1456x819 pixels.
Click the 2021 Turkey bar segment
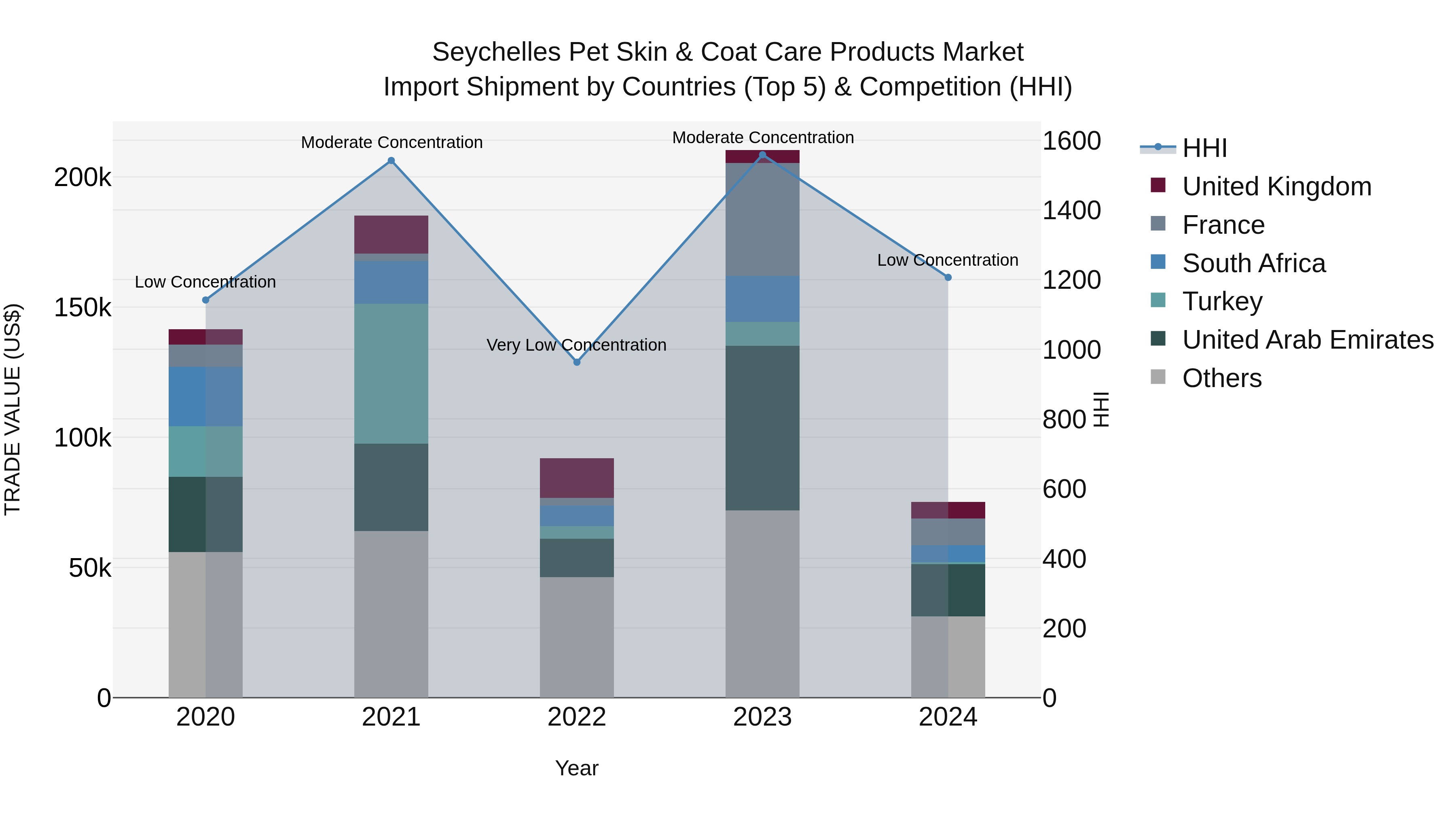[x=391, y=374]
